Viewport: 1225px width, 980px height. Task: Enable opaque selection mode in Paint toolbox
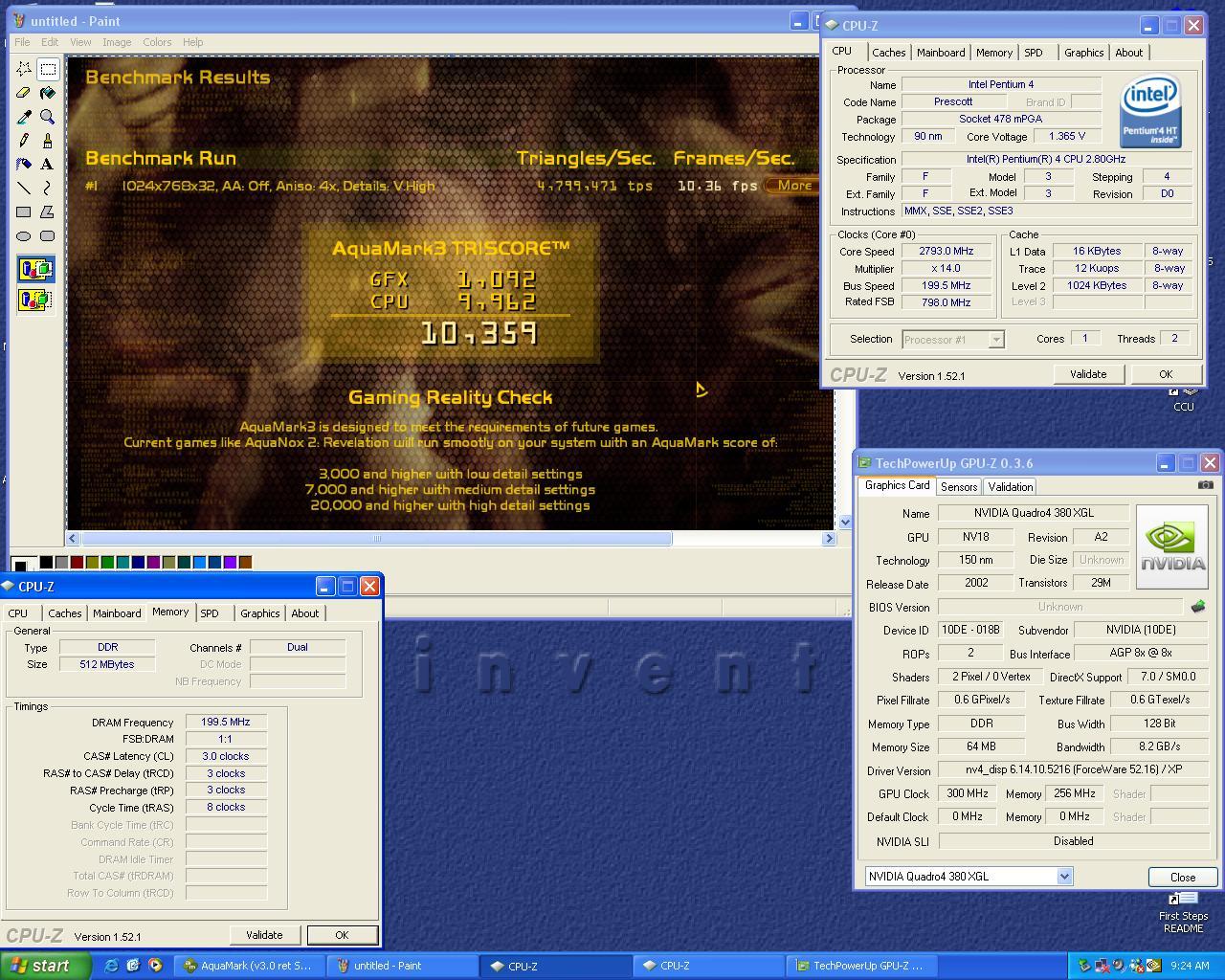coord(35,270)
